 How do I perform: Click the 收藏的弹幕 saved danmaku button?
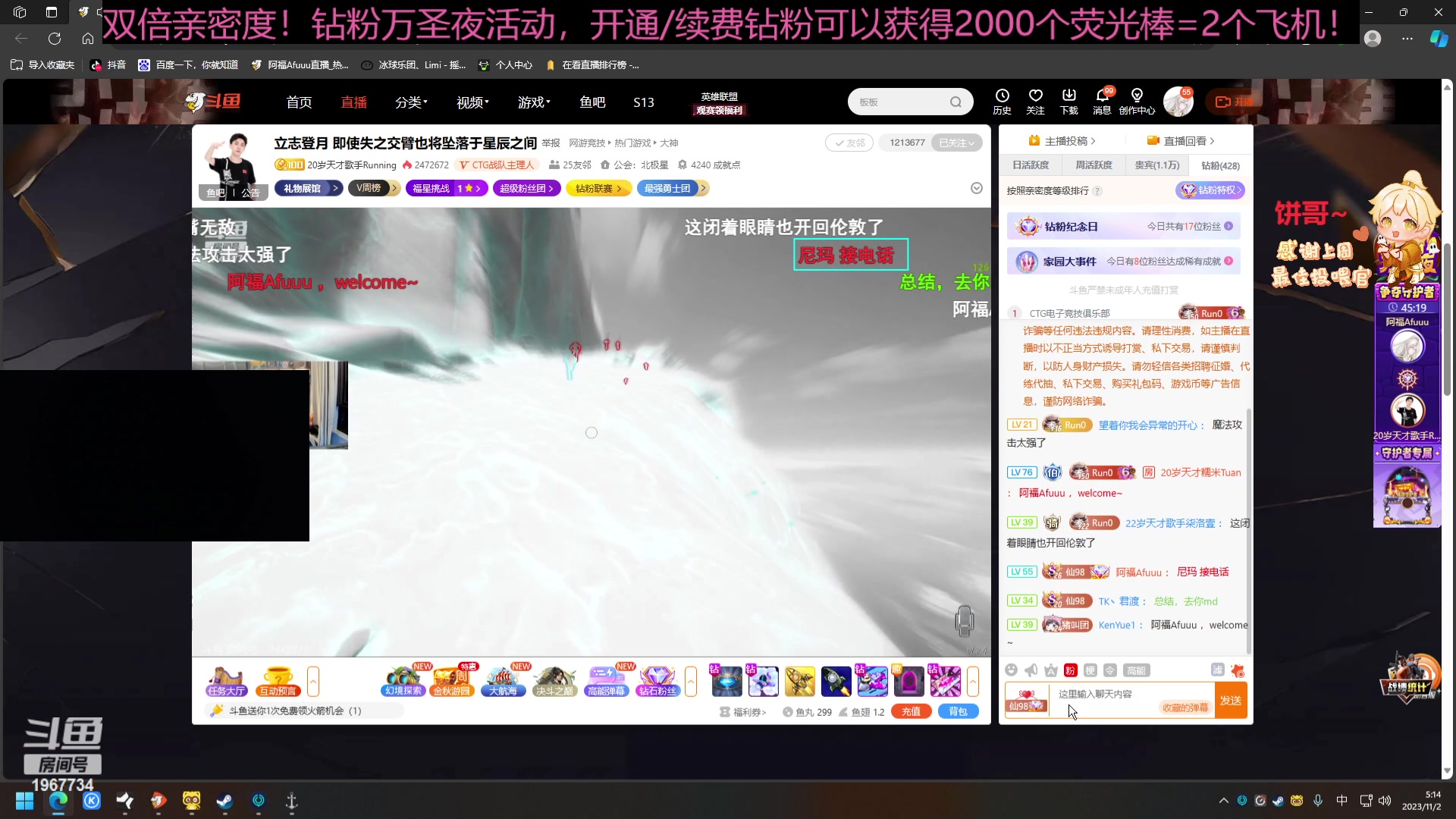pyautogui.click(x=1185, y=708)
